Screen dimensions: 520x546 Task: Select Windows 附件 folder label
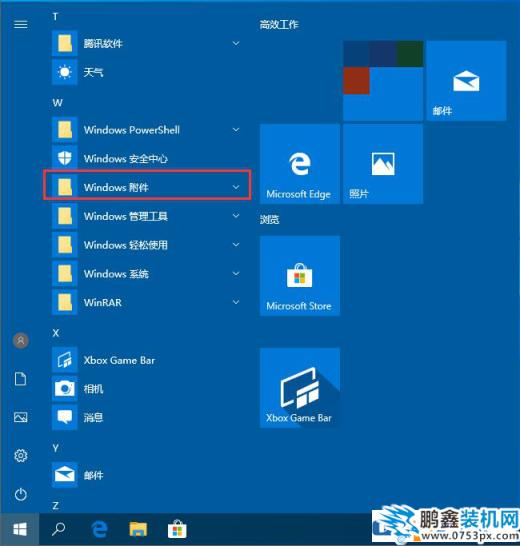116,187
